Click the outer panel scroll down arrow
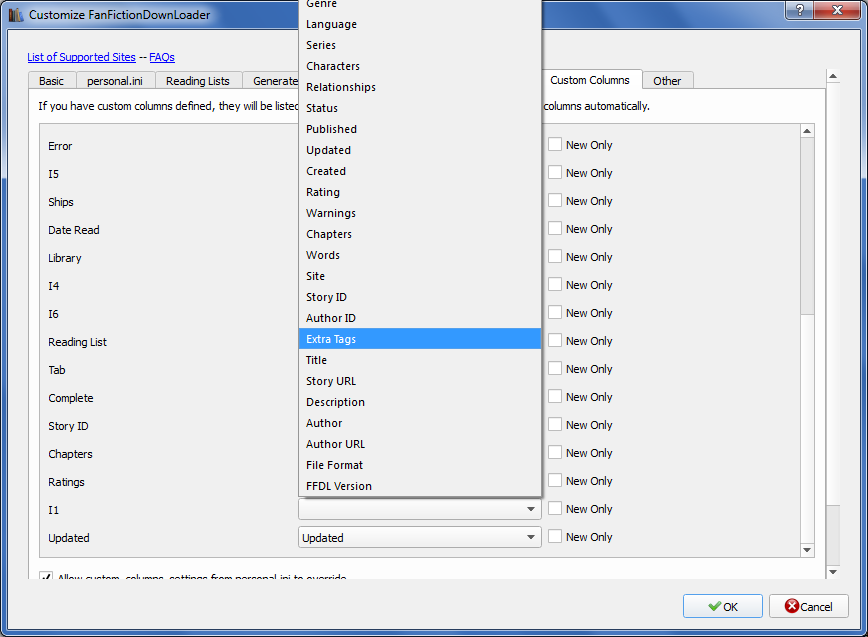 833,572
